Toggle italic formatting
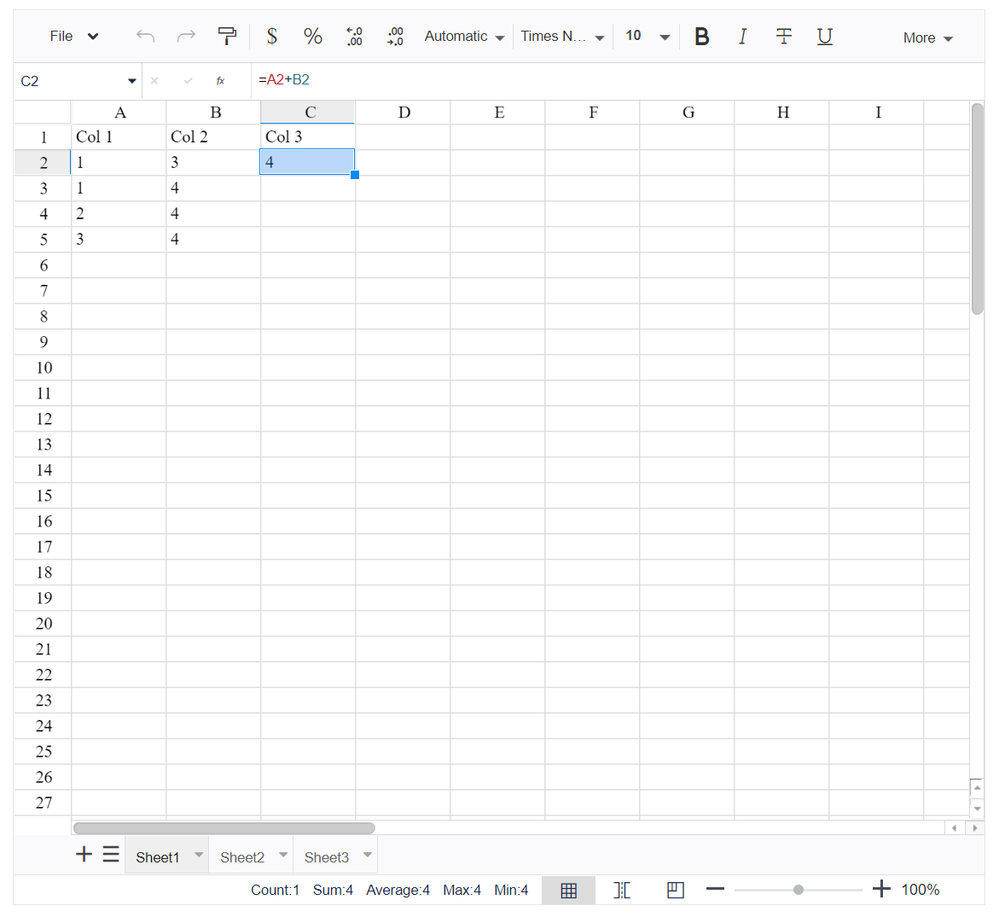 coord(742,36)
